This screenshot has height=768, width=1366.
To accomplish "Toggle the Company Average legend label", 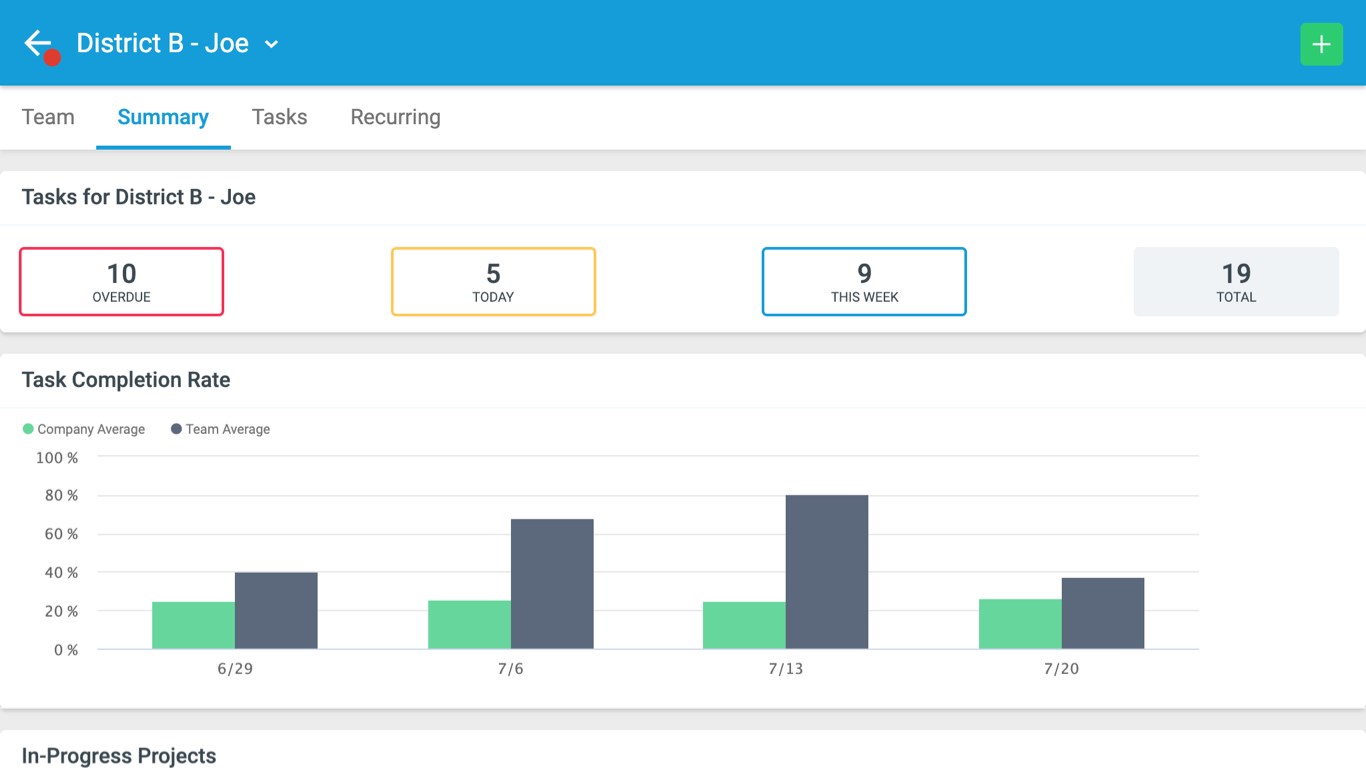I will (x=91, y=429).
